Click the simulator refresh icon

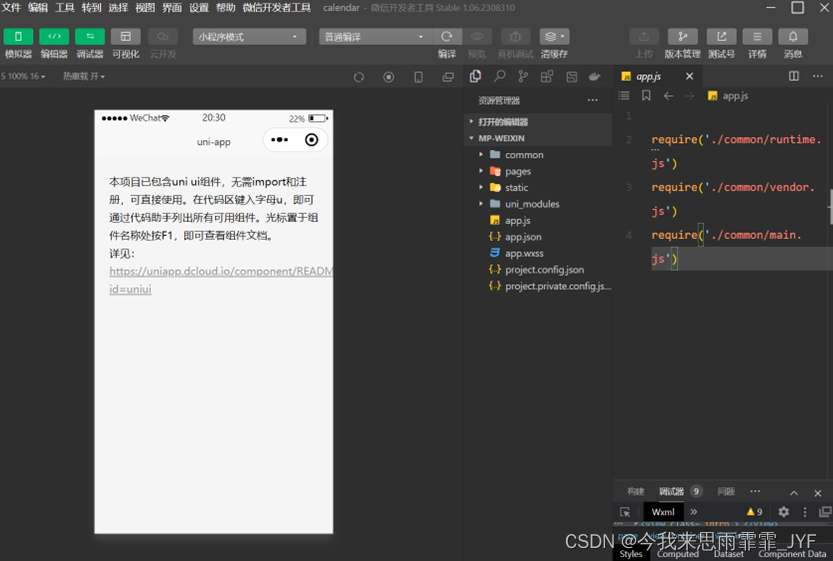click(359, 77)
